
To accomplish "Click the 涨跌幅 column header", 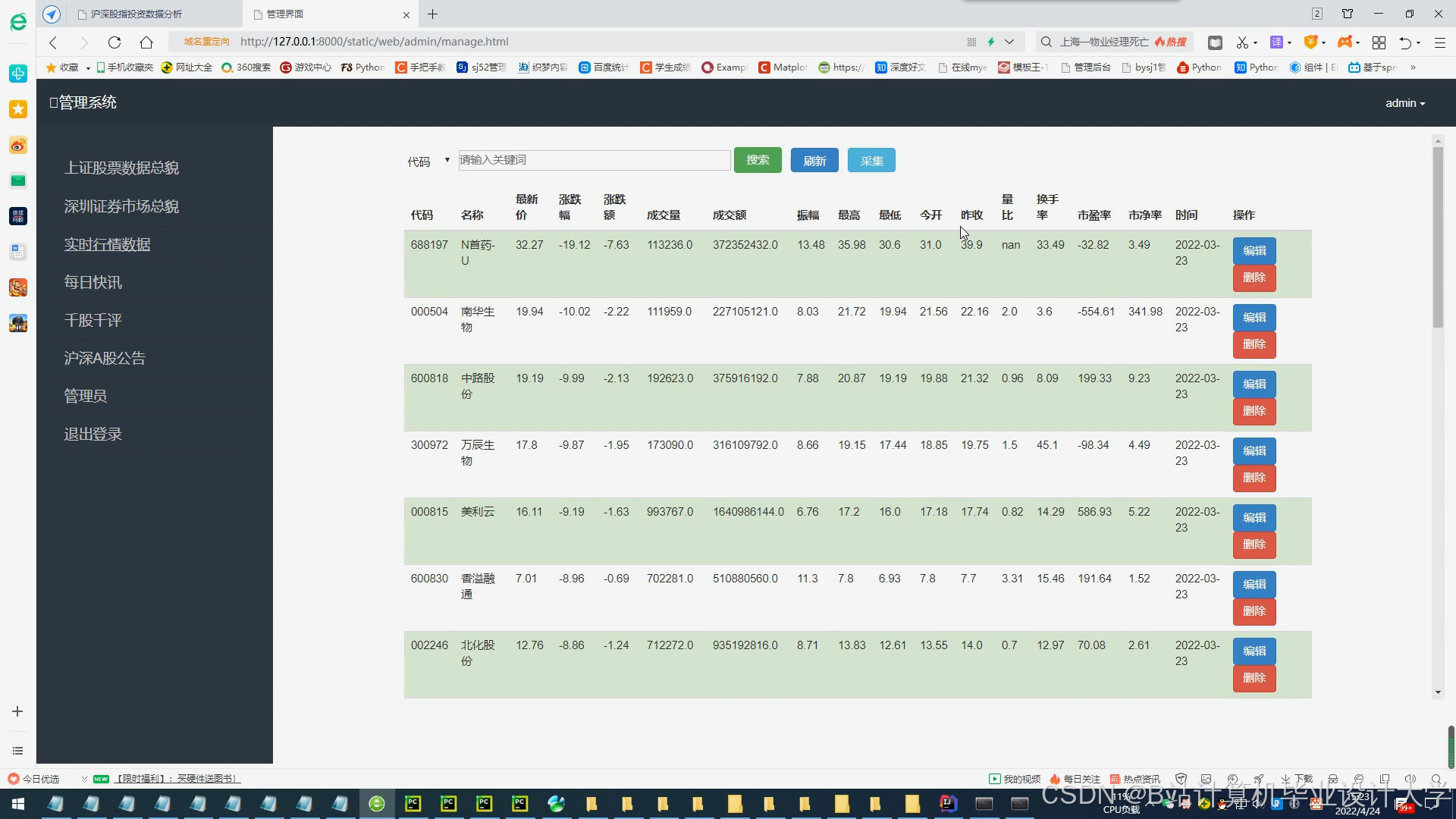I will coord(570,207).
